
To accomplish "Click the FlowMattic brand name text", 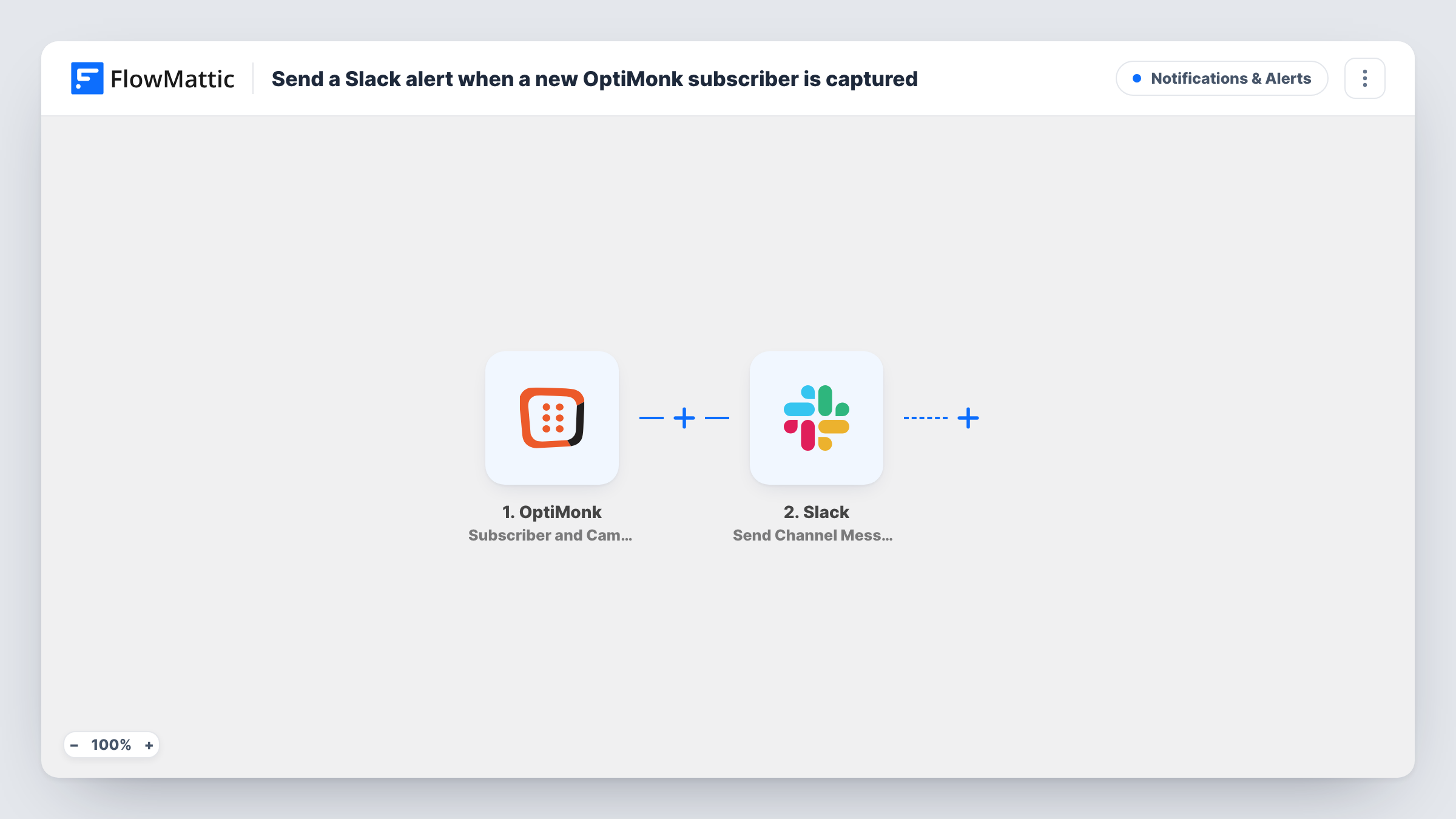I will coord(172,79).
